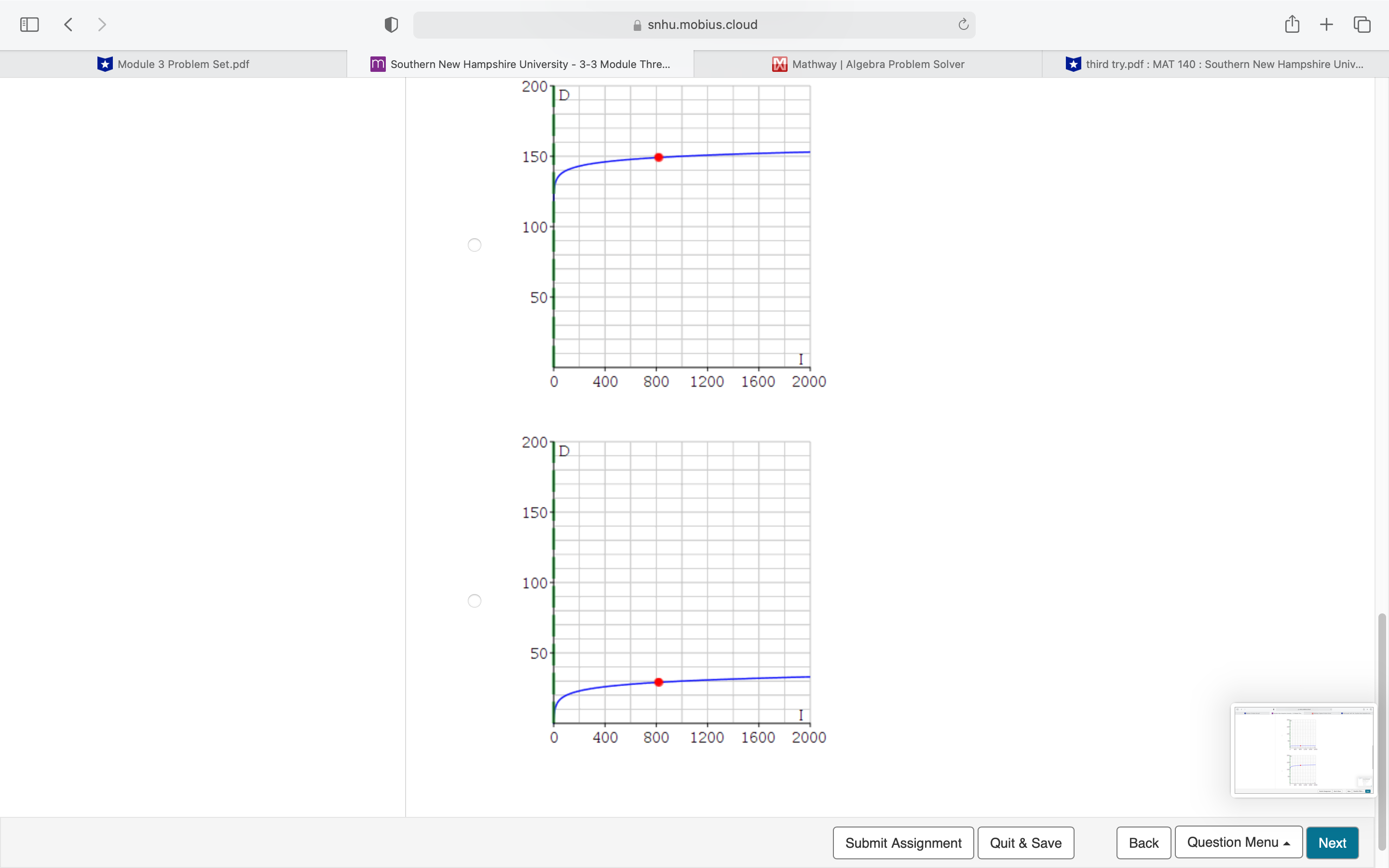Click the back navigation arrow

[68, 24]
